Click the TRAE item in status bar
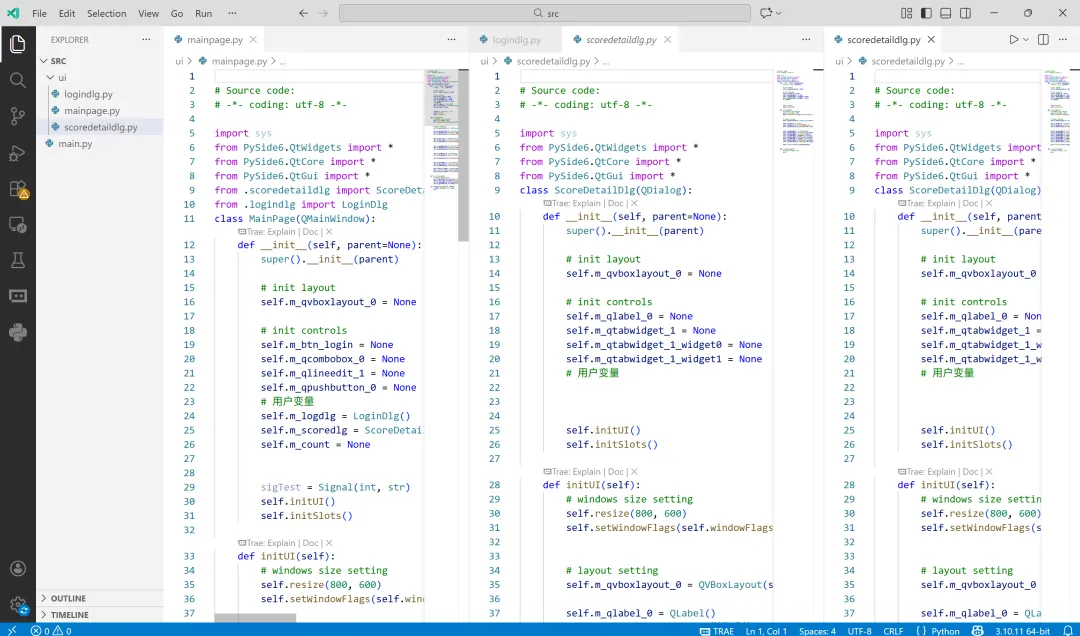The width and height of the screenshot is (1080, 636). coord(717,630)
